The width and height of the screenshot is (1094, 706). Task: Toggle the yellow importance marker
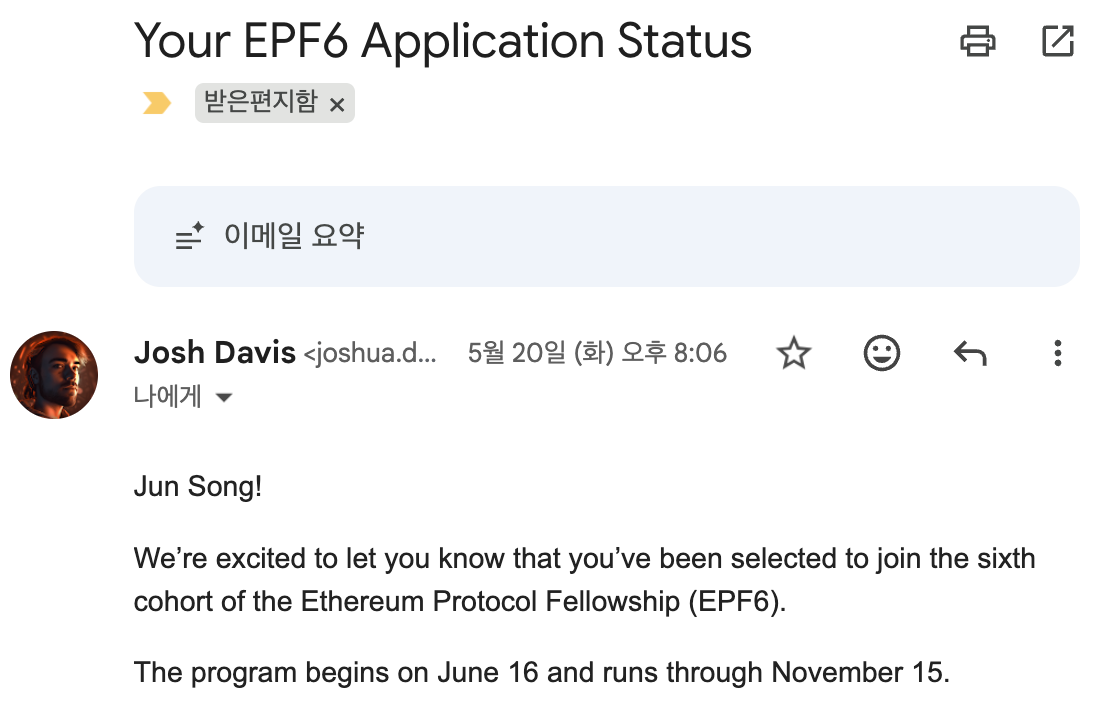[157, 103]
